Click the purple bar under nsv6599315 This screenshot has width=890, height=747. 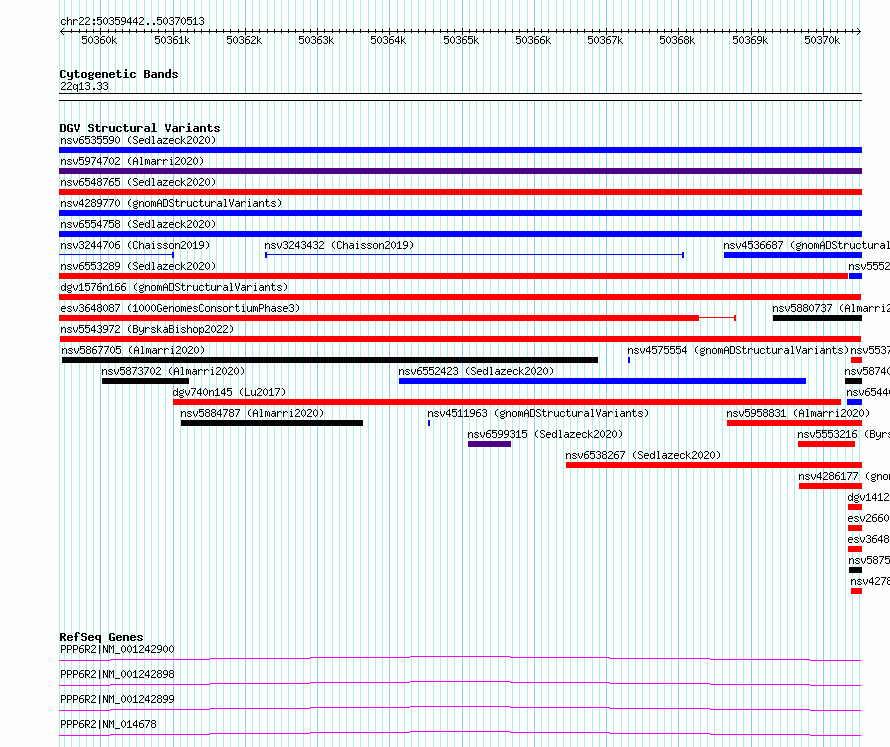click(489, 444)
